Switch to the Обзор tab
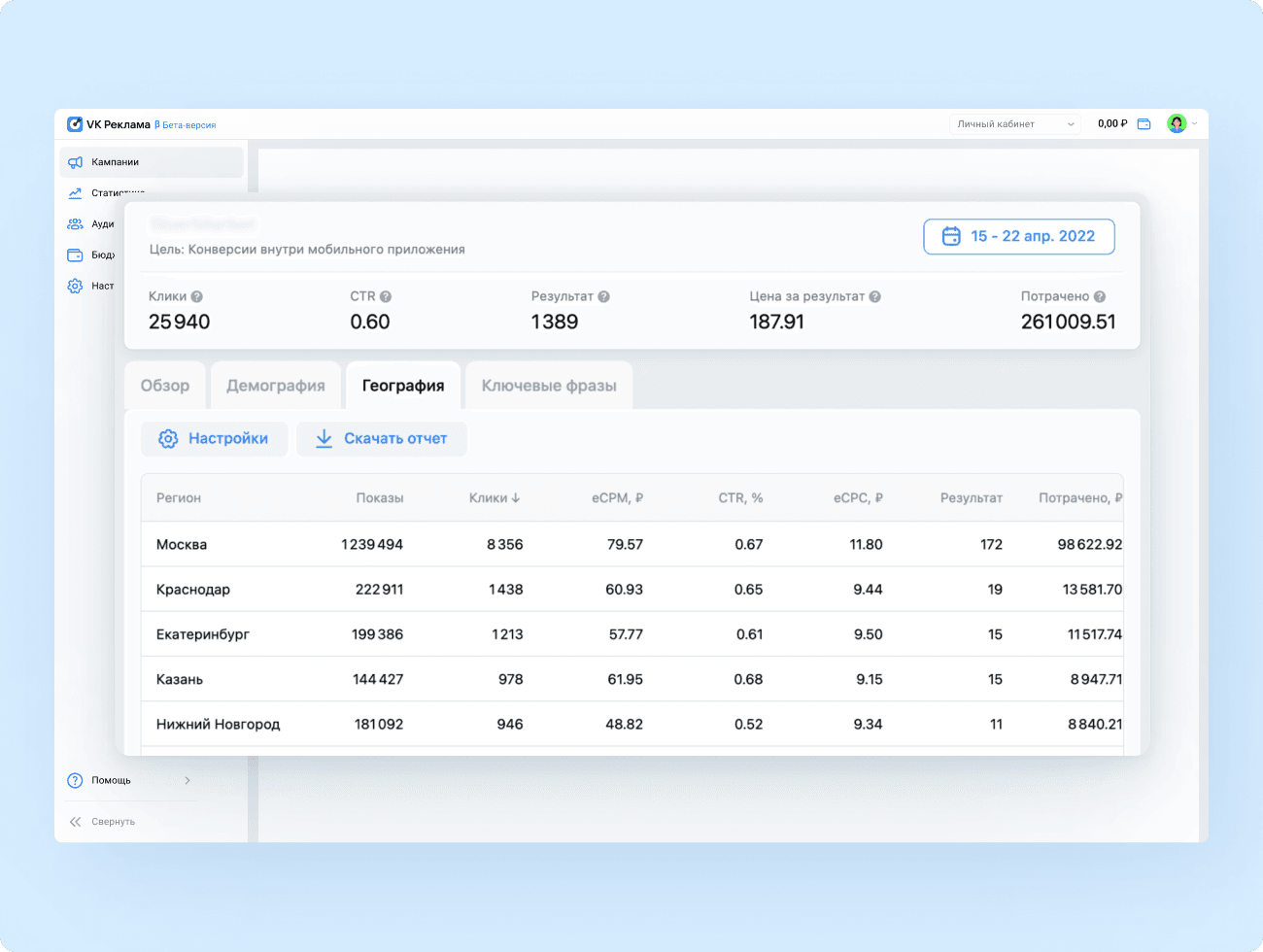This screenshot has width=1263, height=952. point(165,386)
